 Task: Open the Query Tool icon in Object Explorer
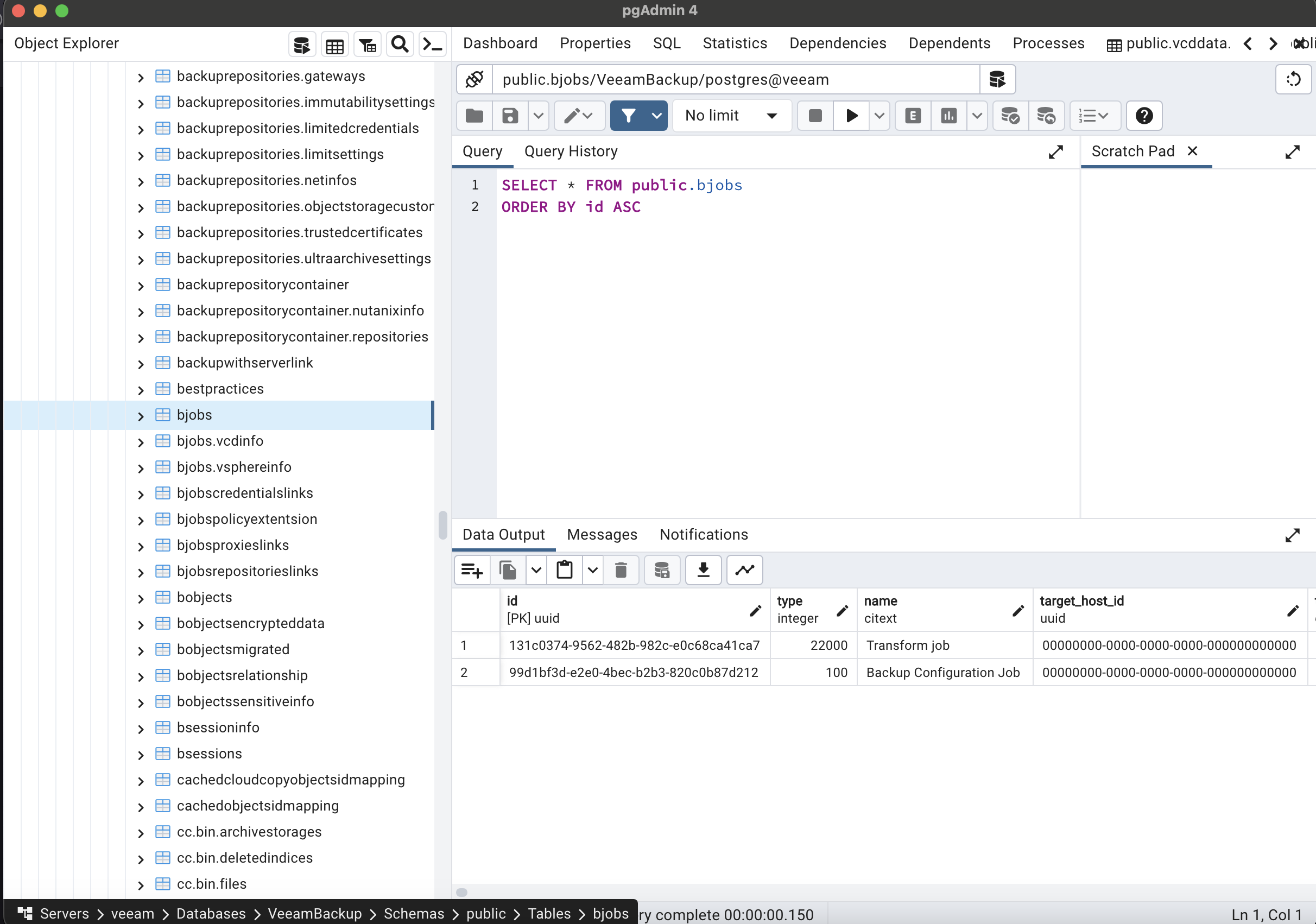click(301, 44)
